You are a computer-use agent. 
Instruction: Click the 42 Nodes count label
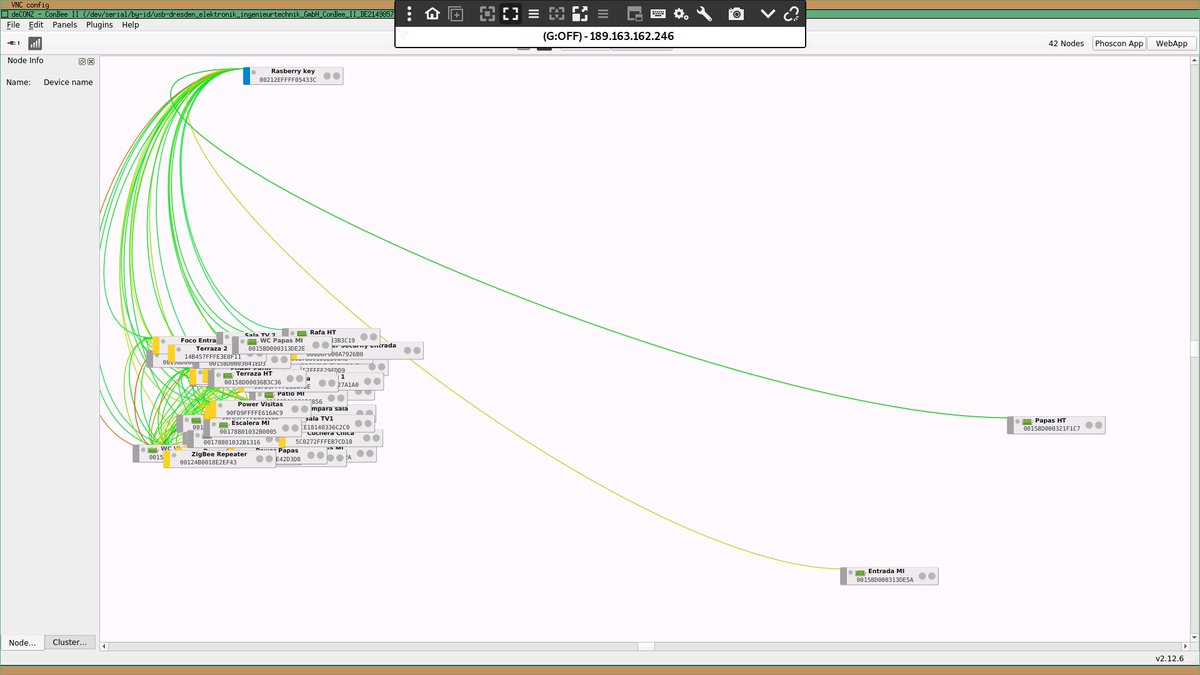(1066, 44)
